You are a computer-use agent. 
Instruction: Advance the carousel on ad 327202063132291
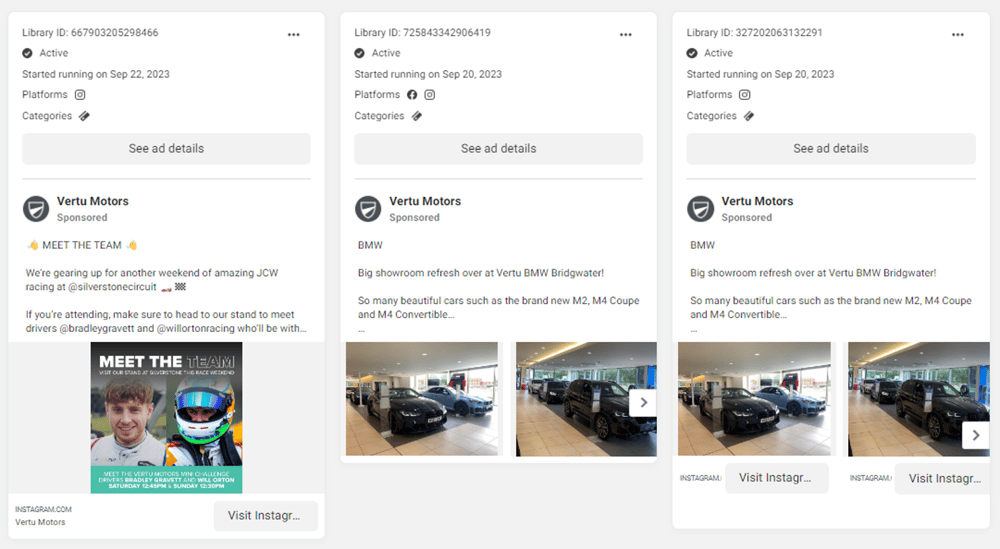coord(976,436)
